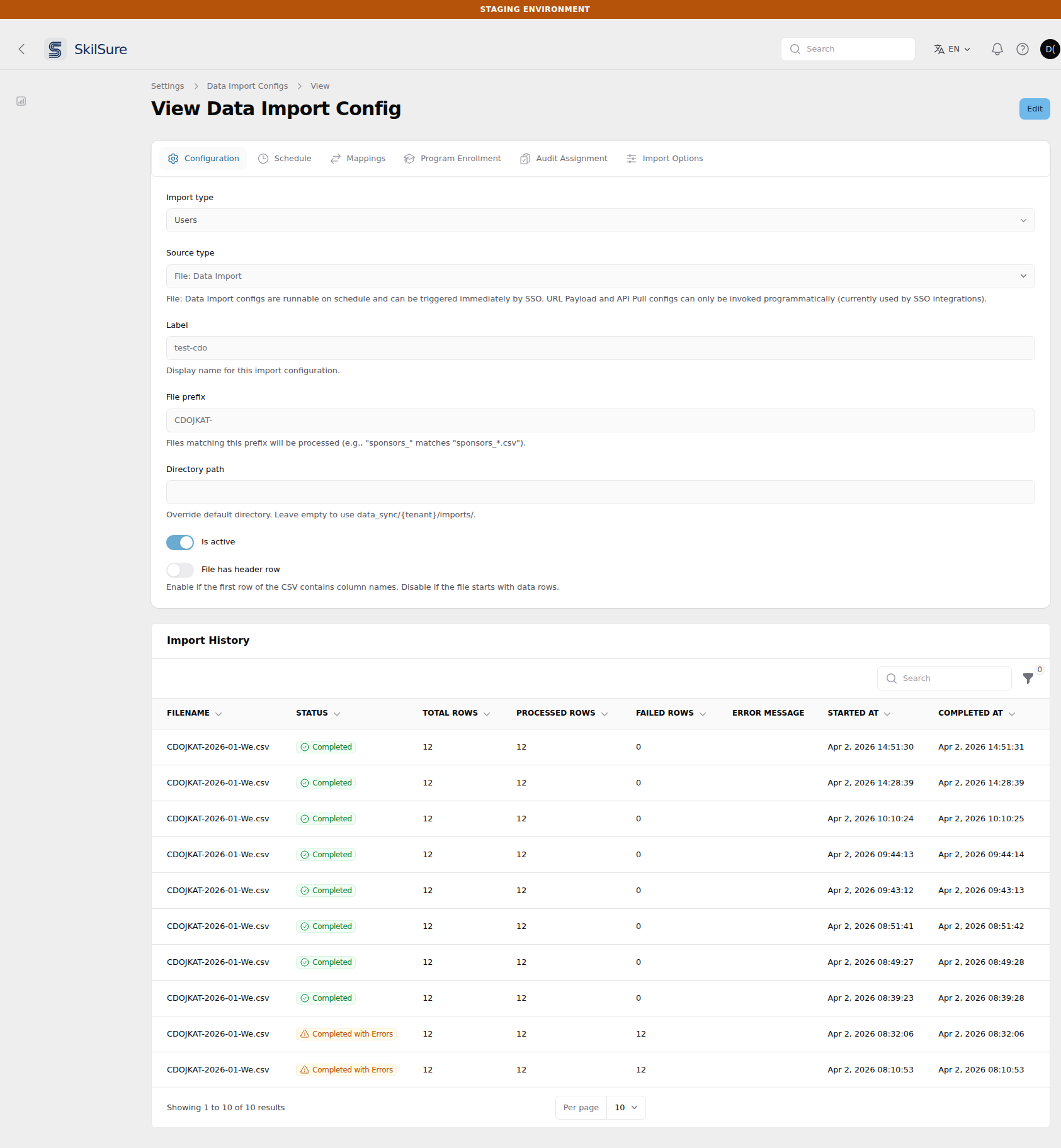Image resolution: width=1061 pixels, height=1148 pixels.
Task: Expand the Source type dropdown
Action: 600,276
